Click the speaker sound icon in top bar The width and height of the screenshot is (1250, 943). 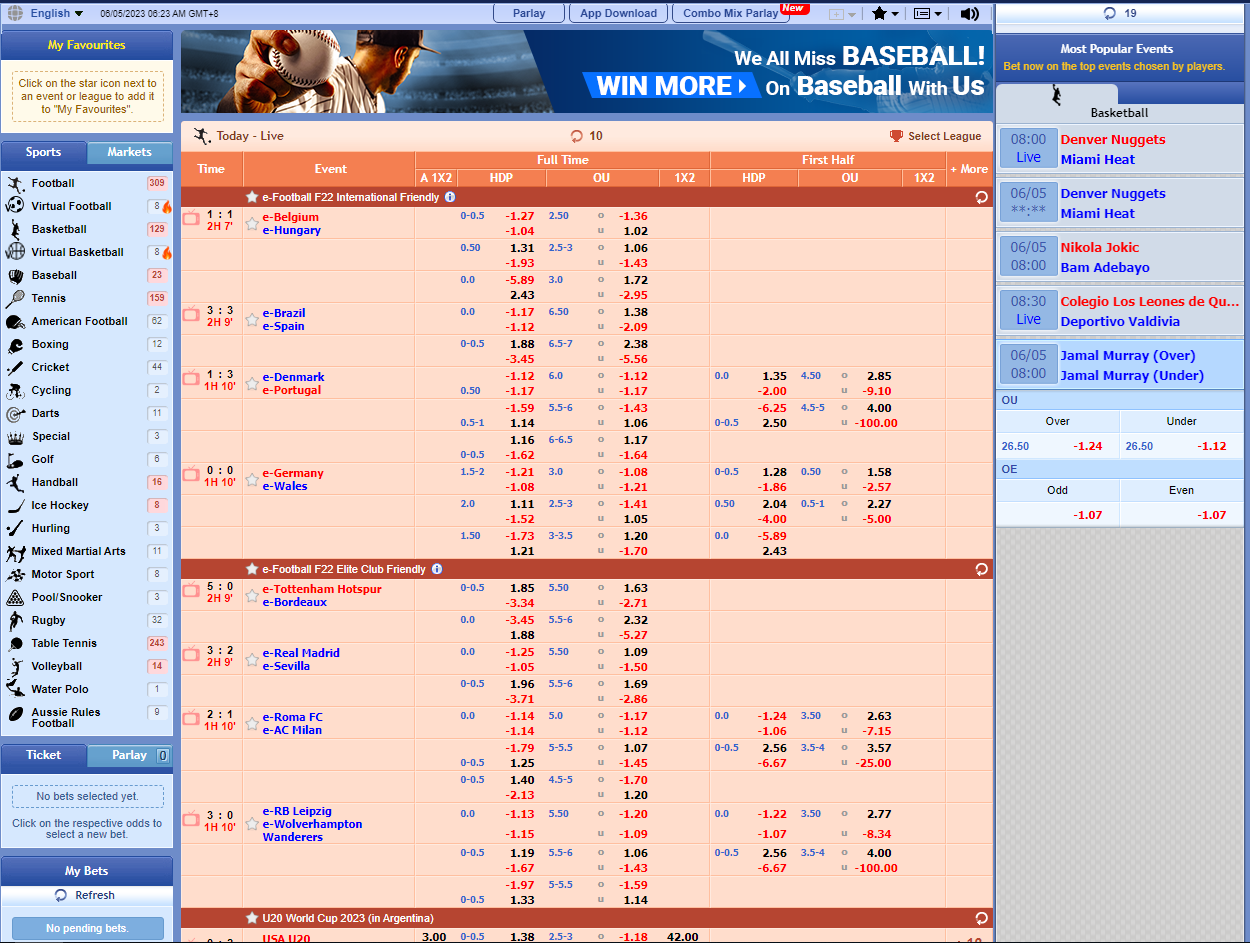(969, 13)
